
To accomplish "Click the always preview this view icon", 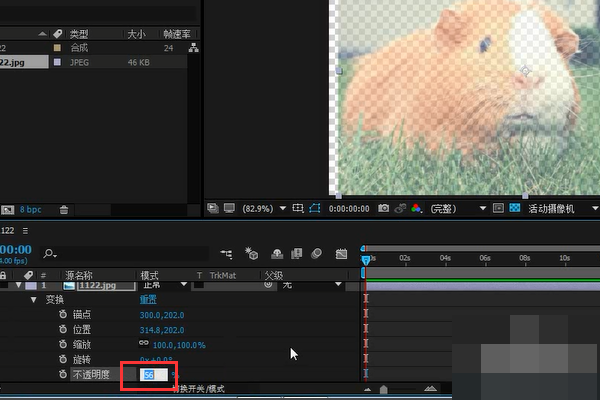I will [213, 208].
